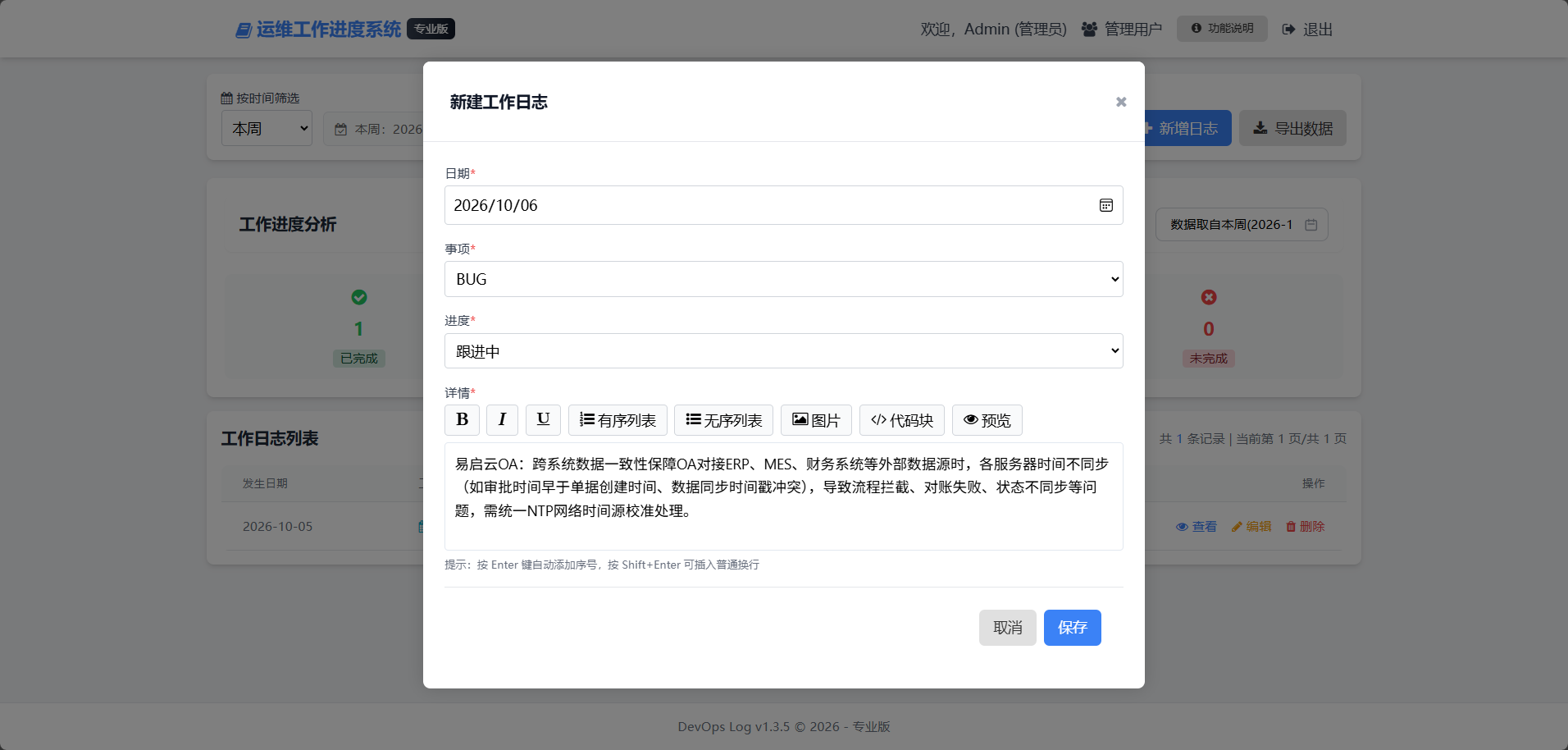Open 管理用户 user management link

coord(1122,30)
